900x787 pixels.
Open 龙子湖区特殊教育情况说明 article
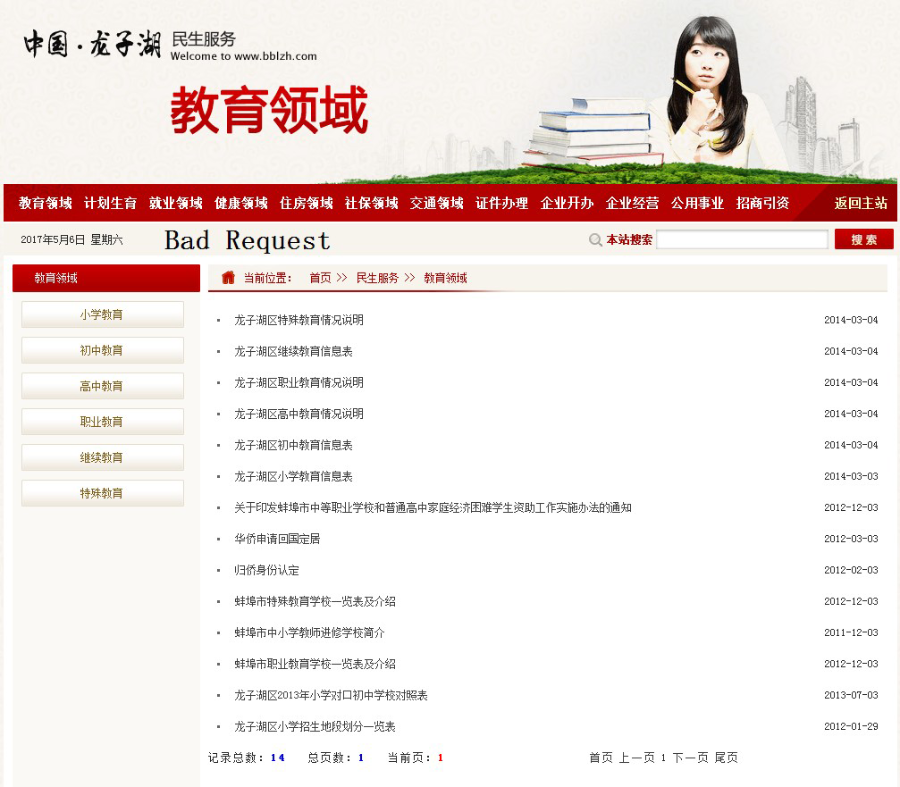300,320
